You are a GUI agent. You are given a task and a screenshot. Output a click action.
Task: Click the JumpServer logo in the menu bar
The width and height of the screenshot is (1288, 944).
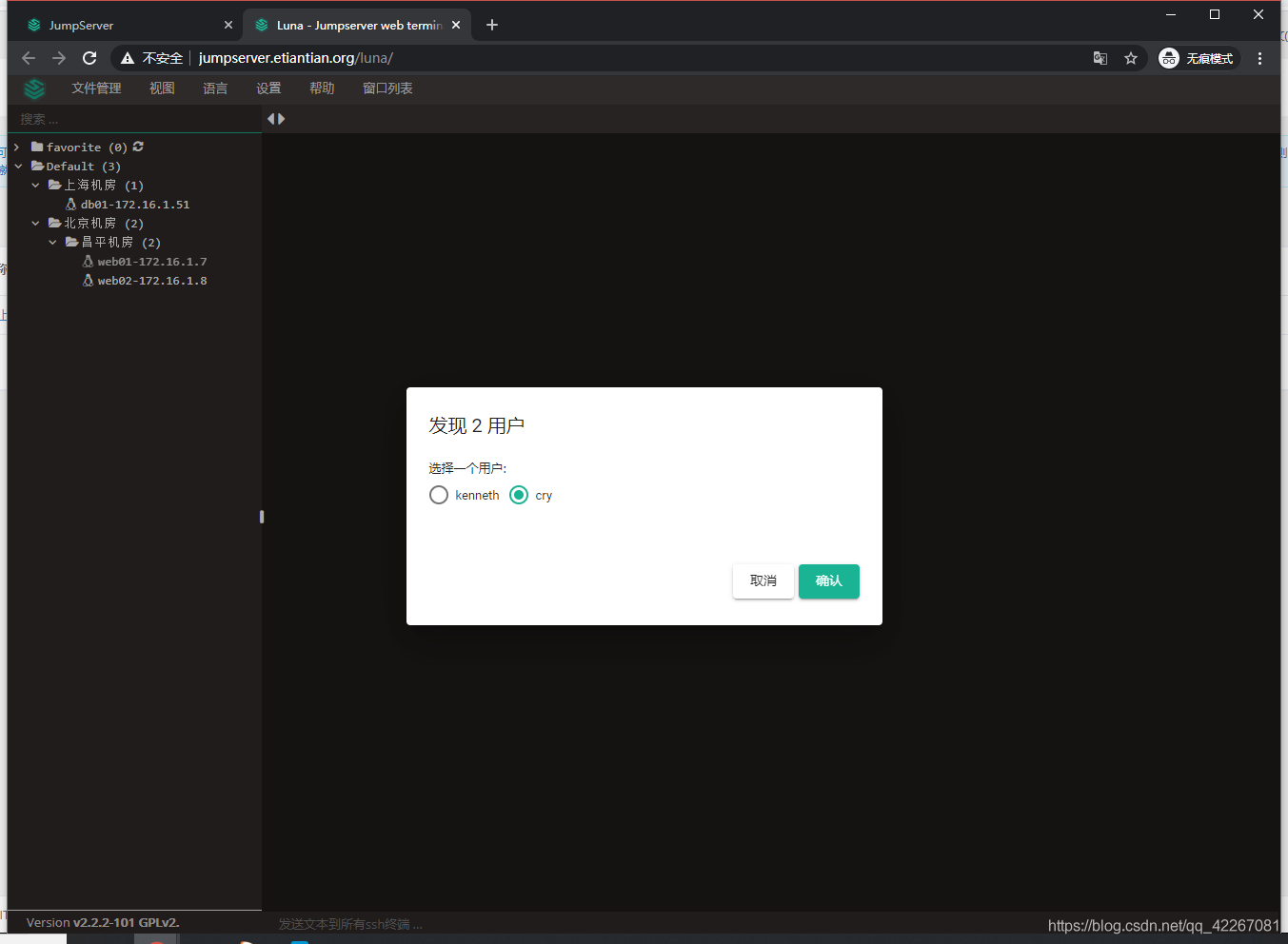(35, 88)
